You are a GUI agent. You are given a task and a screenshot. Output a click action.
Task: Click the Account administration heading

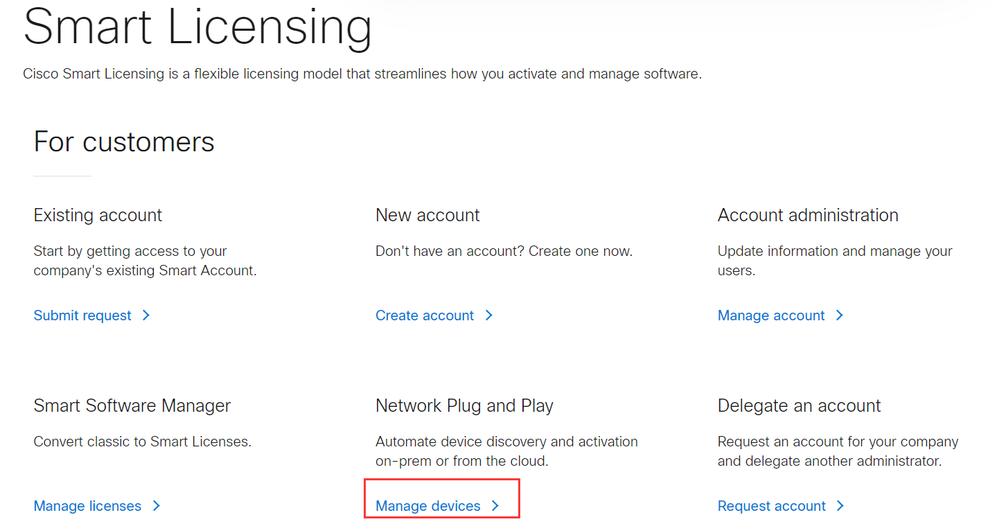pos(808,215)
